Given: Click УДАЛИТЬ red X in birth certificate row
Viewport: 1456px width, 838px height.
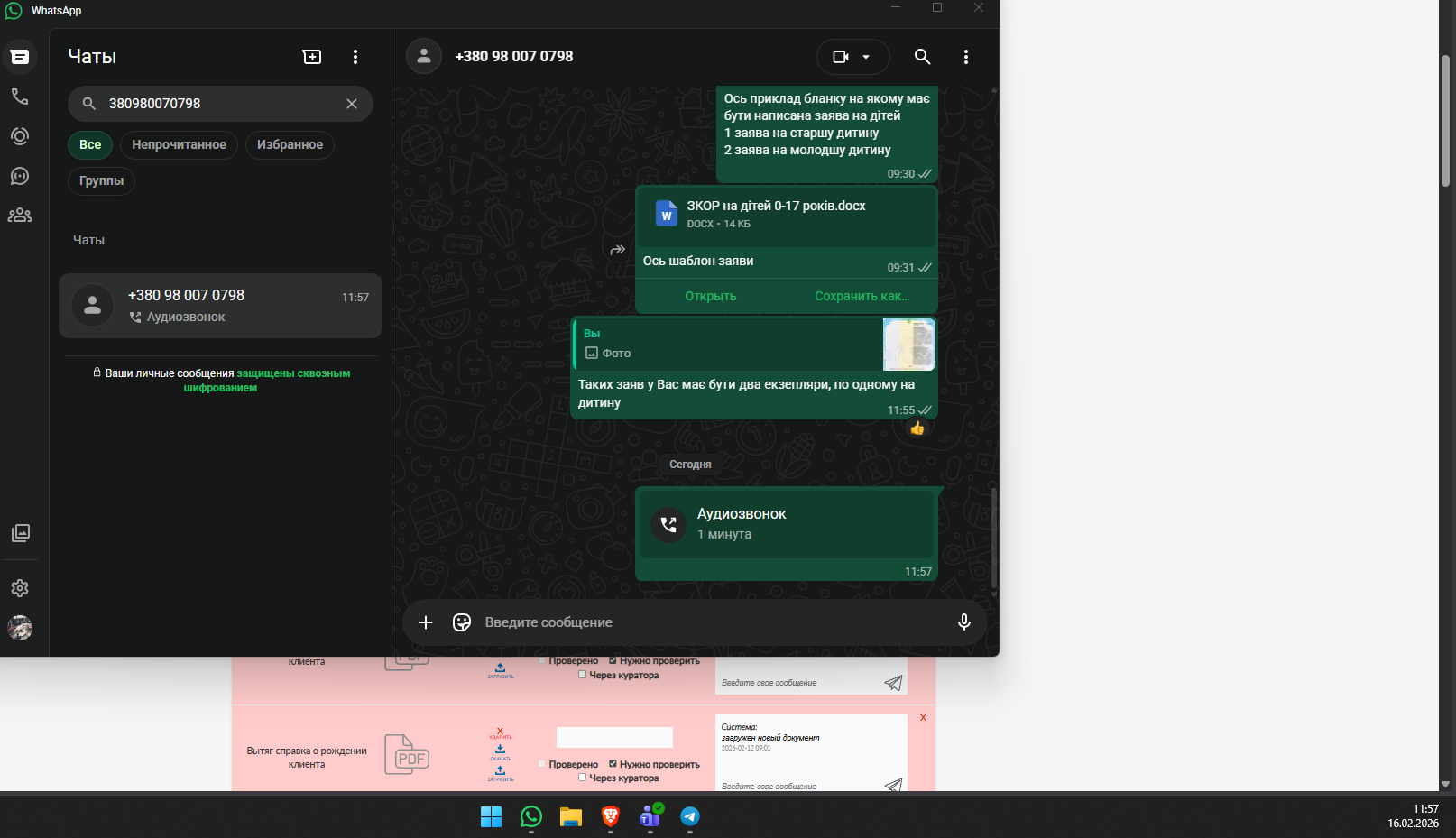Looking at the screenshot, I should click(500, 732).
